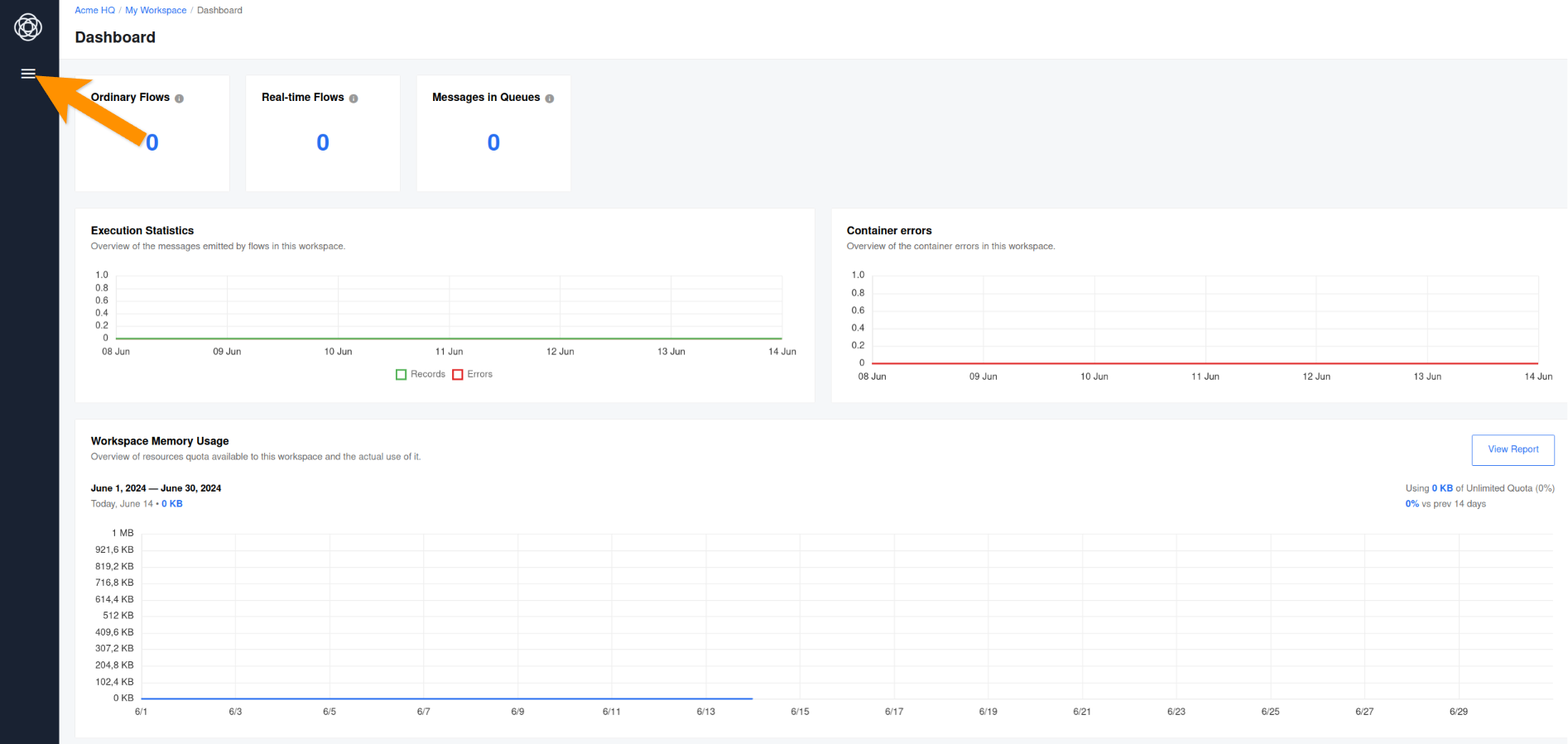Viewport: 1568px width, 744px height.
Task: Click the '512 KB' axis label in memory chart
Action: [x=118, y=616]
